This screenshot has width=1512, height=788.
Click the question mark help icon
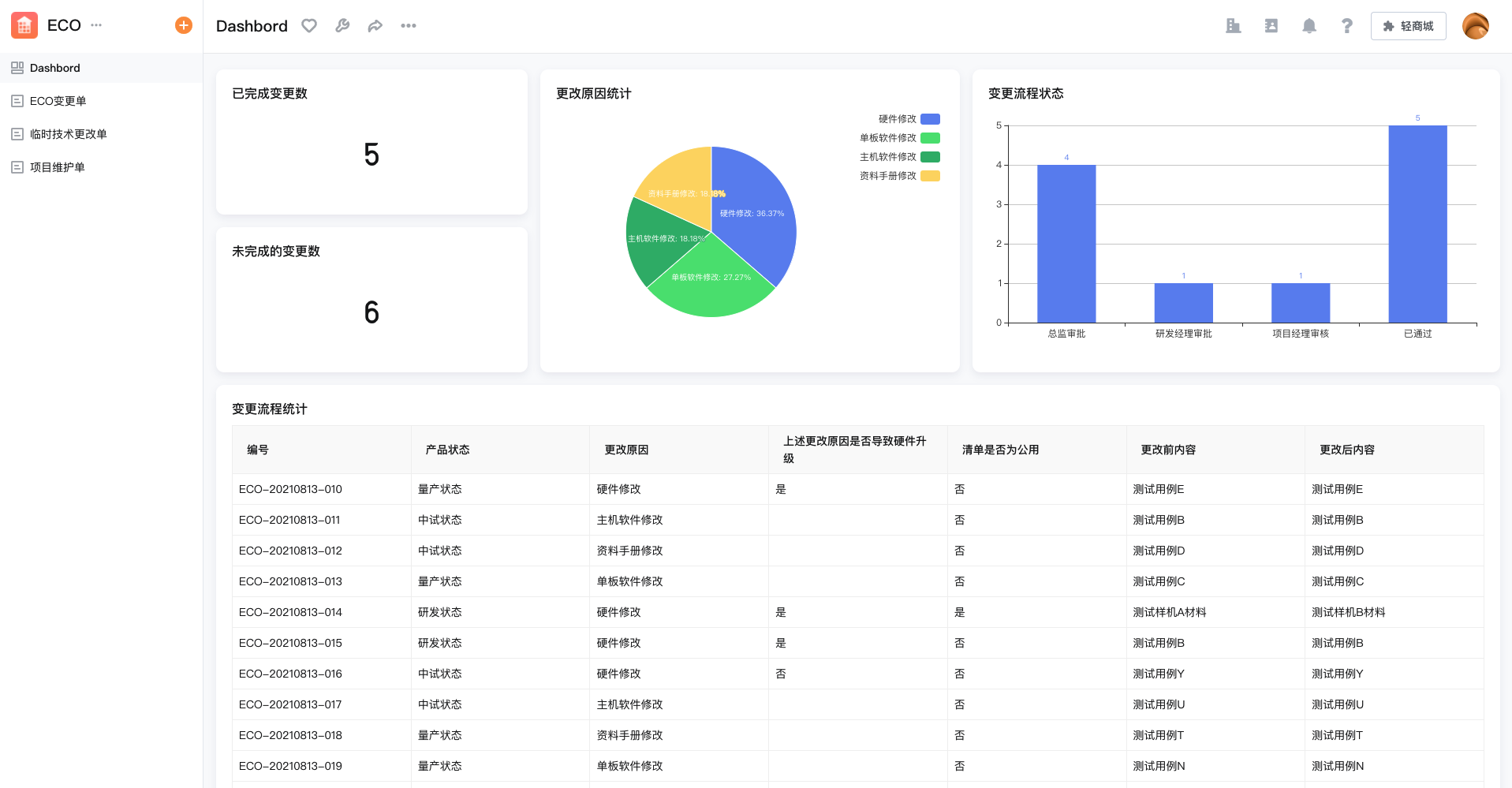1346,26
